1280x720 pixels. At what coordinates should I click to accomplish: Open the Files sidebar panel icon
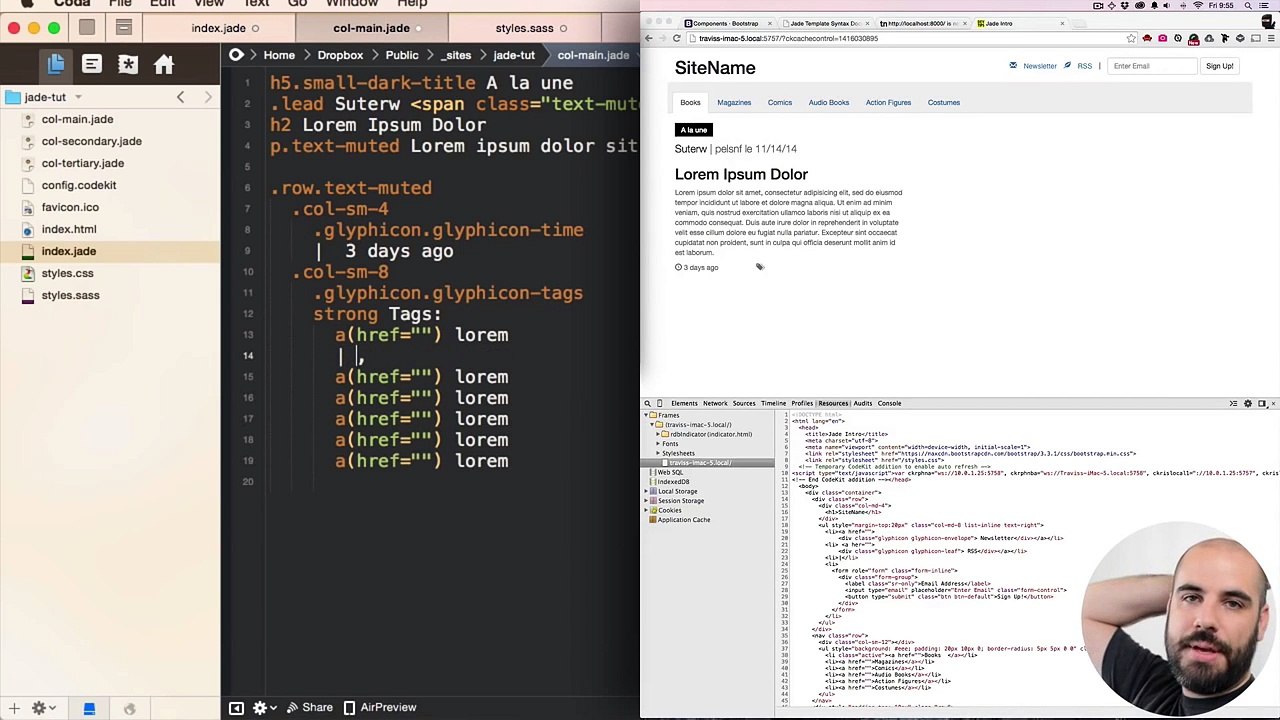(56, 65)
